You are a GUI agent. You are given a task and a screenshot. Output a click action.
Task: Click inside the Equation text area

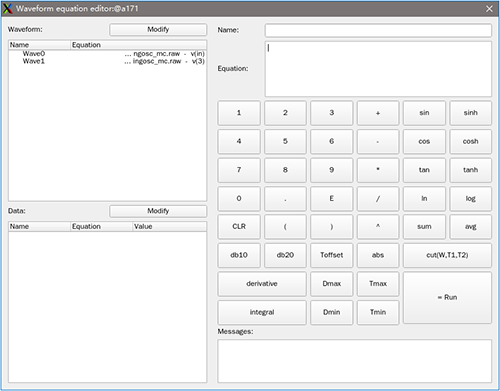378,69
